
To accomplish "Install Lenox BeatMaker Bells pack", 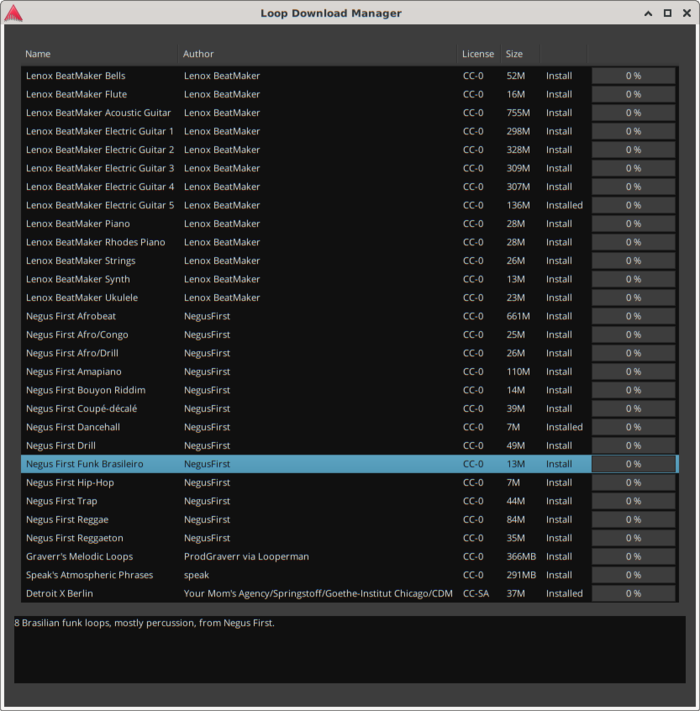I will coord(559,76).
